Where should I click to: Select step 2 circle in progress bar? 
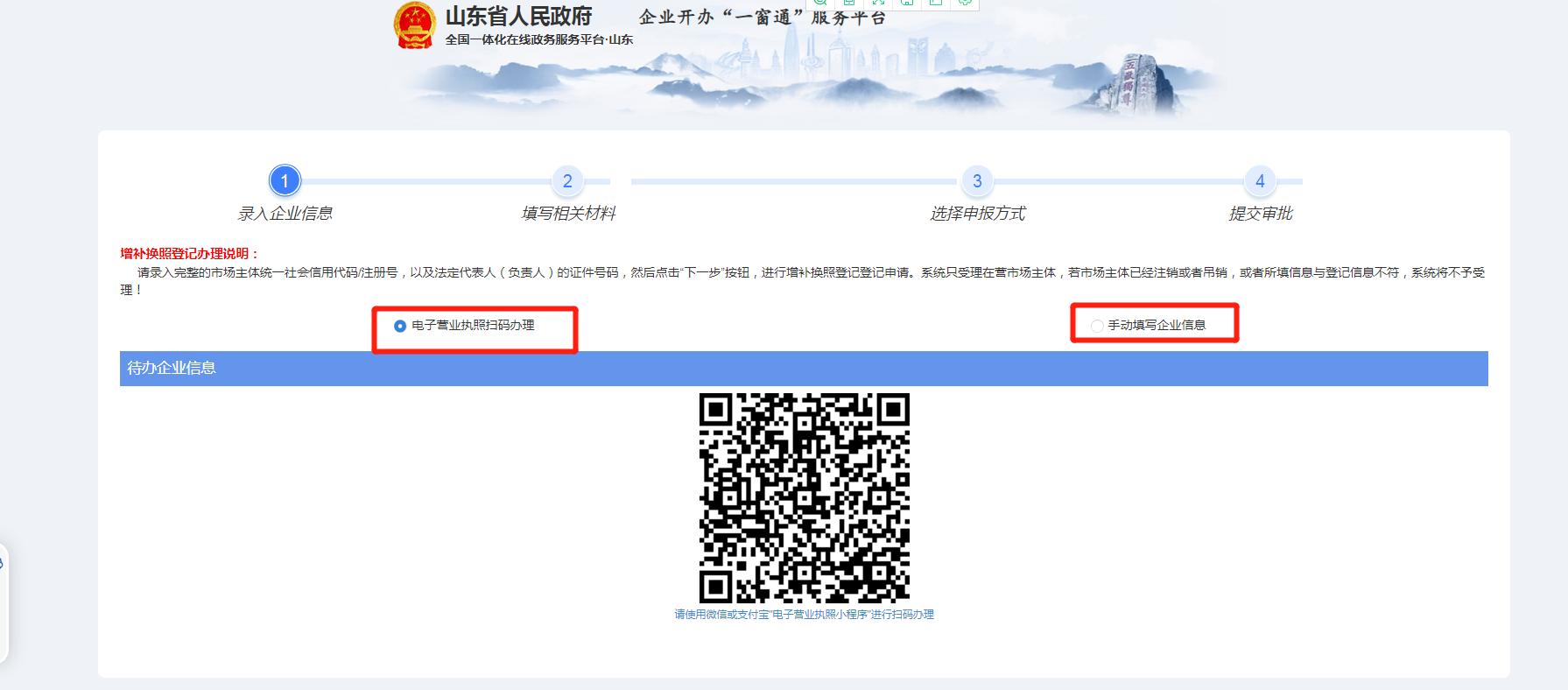(x=567, y=181)
